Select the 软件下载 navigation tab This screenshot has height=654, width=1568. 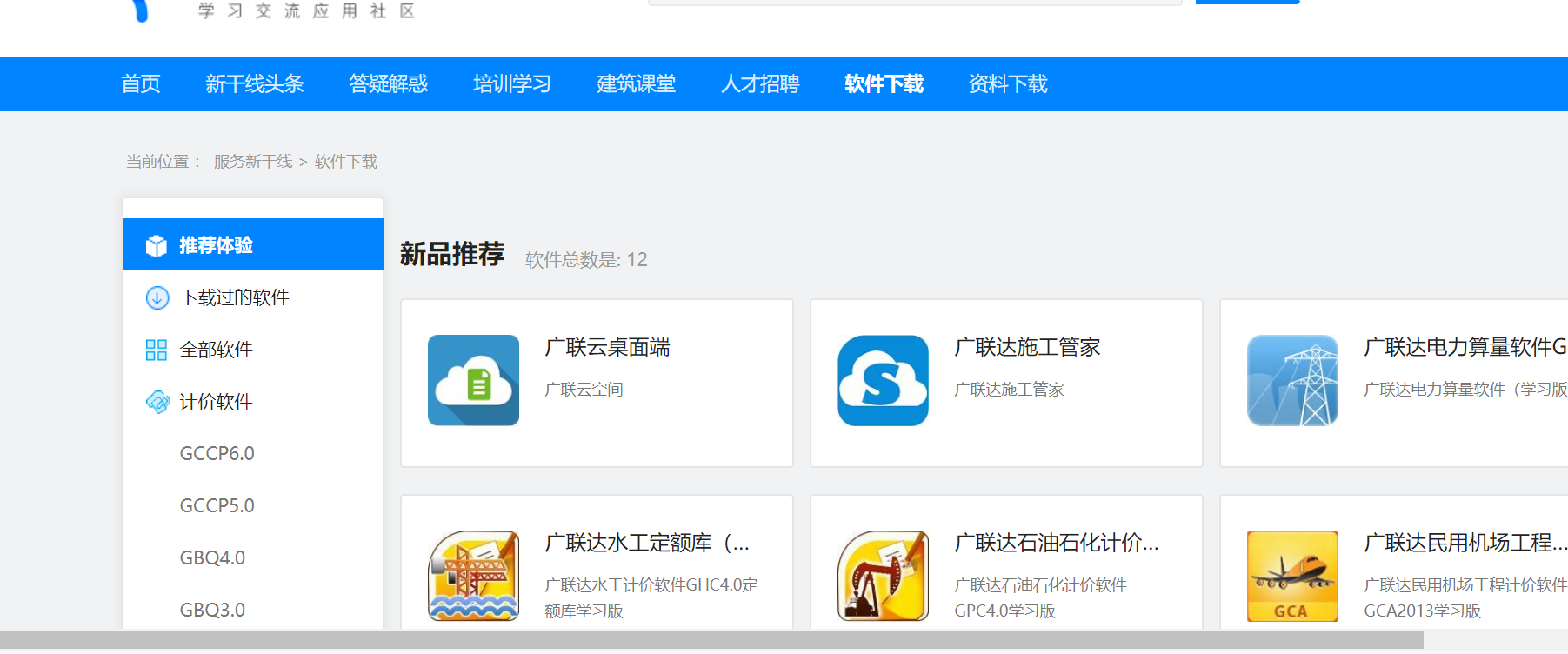click(884, 83)
